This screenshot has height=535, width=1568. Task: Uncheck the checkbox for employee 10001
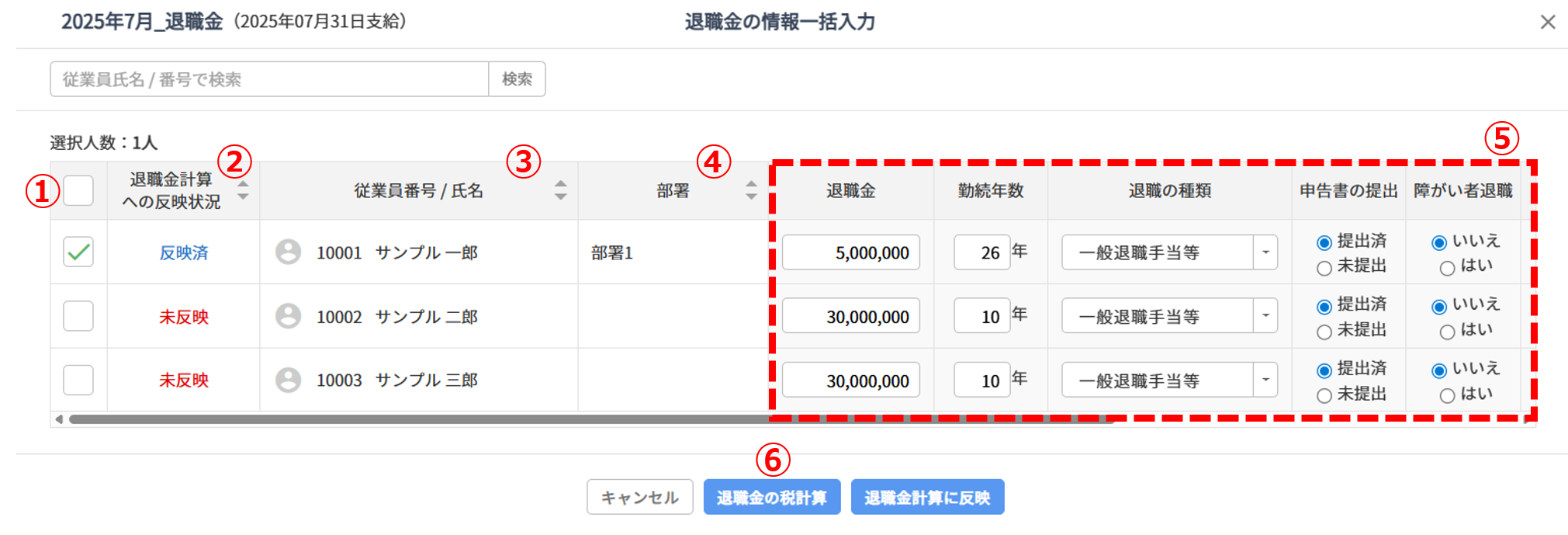(x=78, y=252)
